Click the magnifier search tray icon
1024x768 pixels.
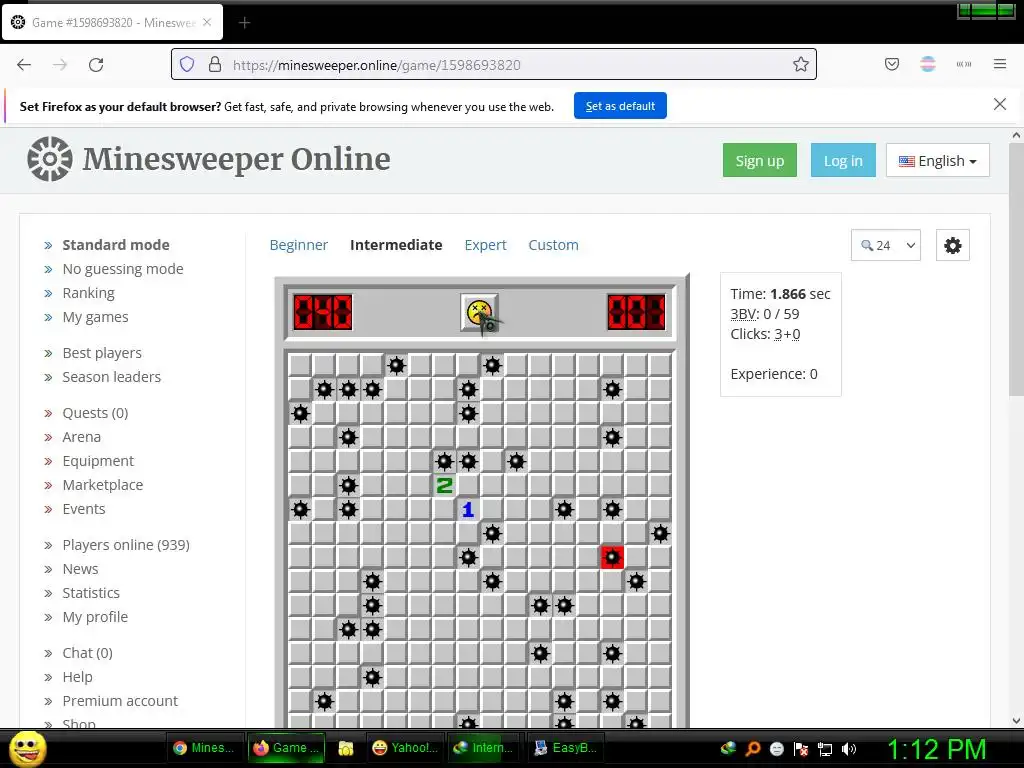coord(752,748)
